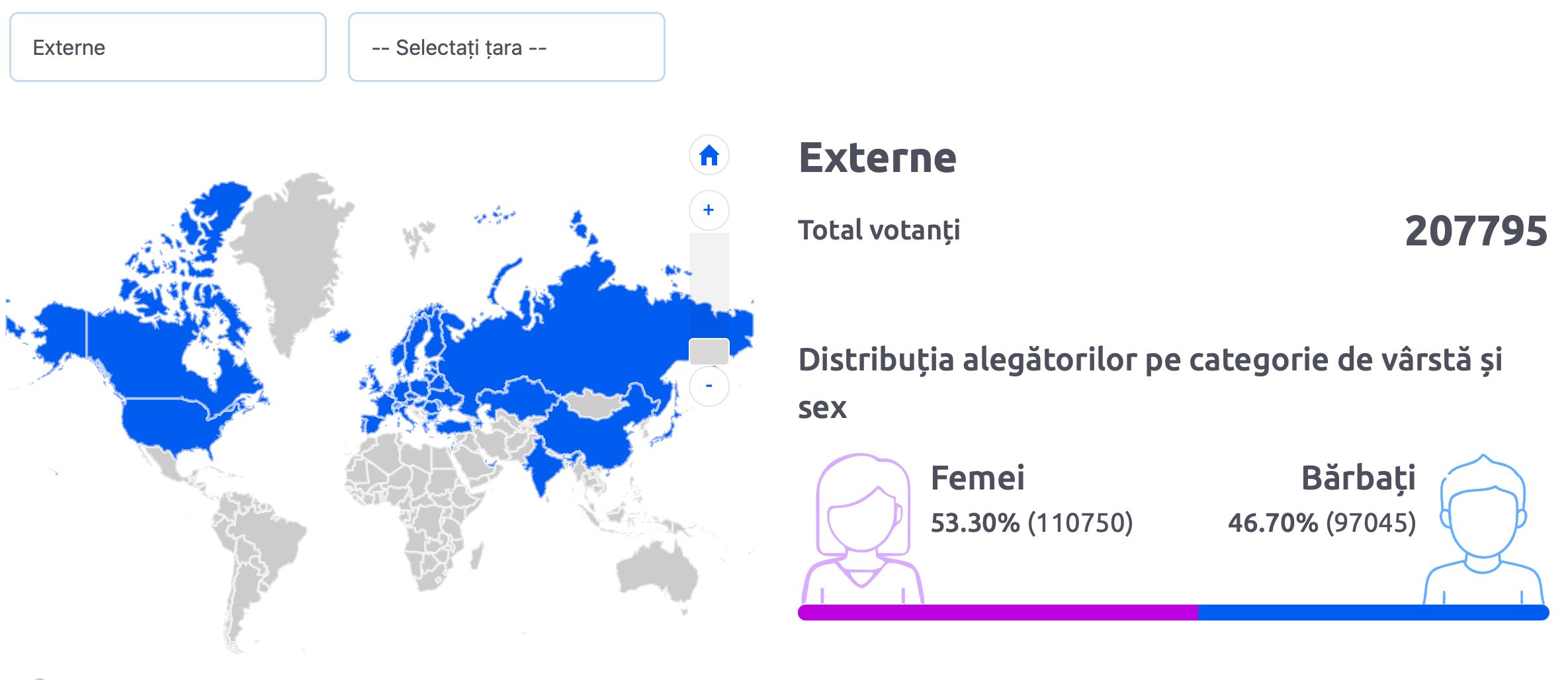Click the zoom slider track above handle
This screenshot has height=680, width=1568.
tap(709, 285)
